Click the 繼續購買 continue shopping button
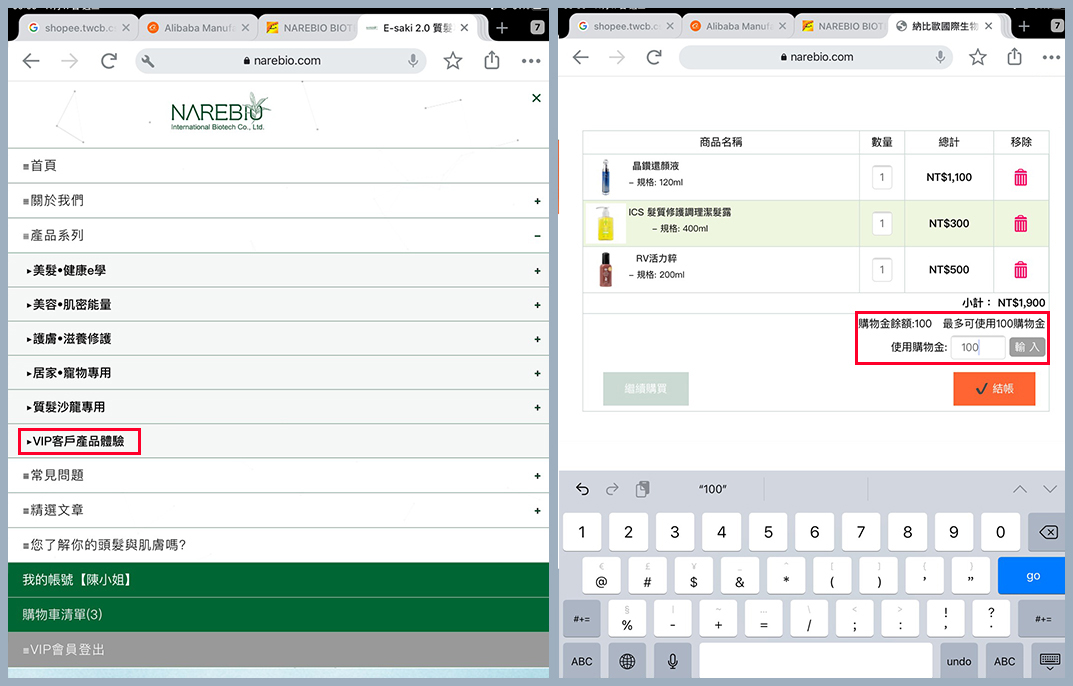1073x686 pixels. click(x=645, y=389)
